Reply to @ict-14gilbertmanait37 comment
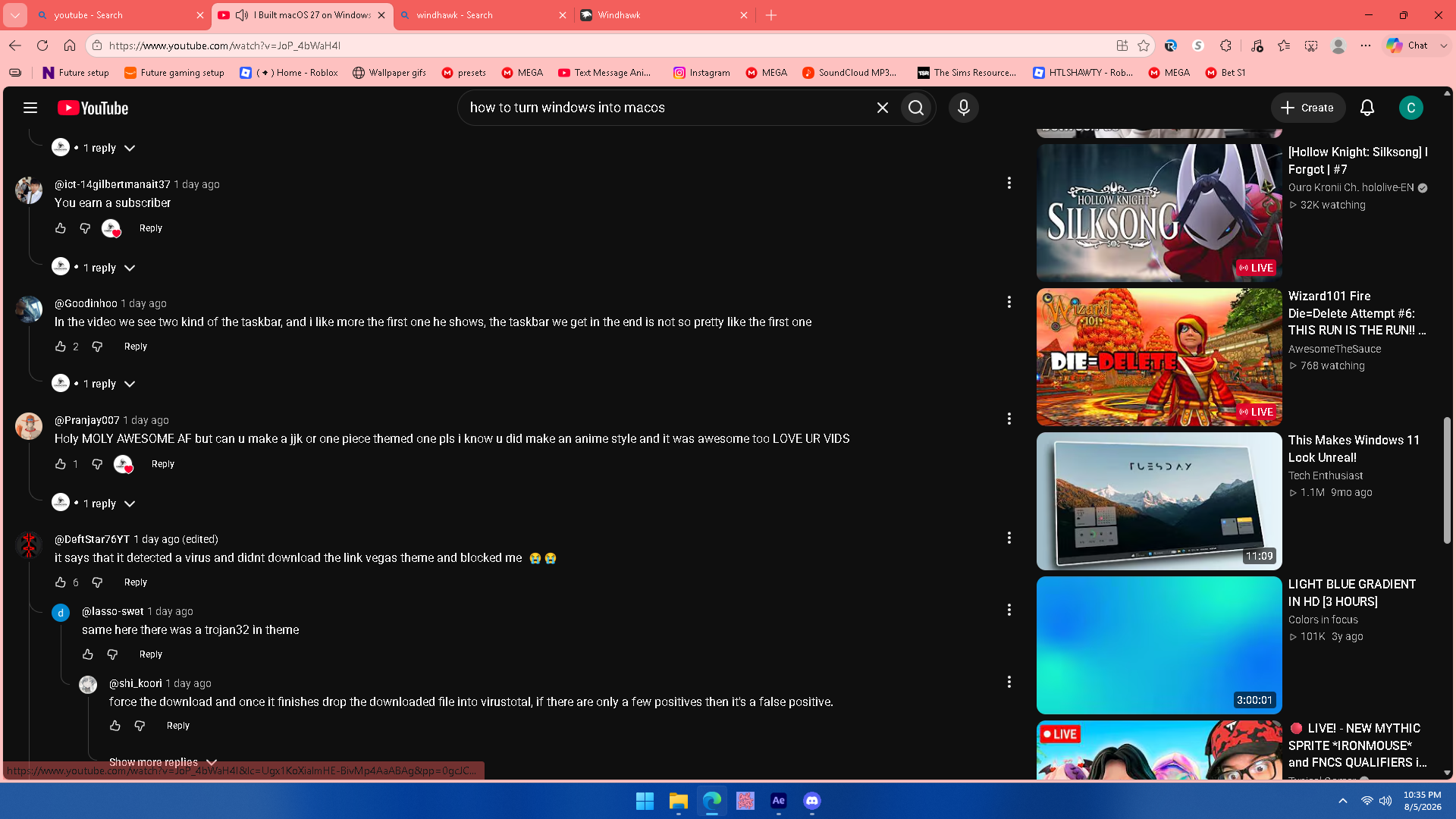Screen dimensions: 1456x819 pos(151,228)
